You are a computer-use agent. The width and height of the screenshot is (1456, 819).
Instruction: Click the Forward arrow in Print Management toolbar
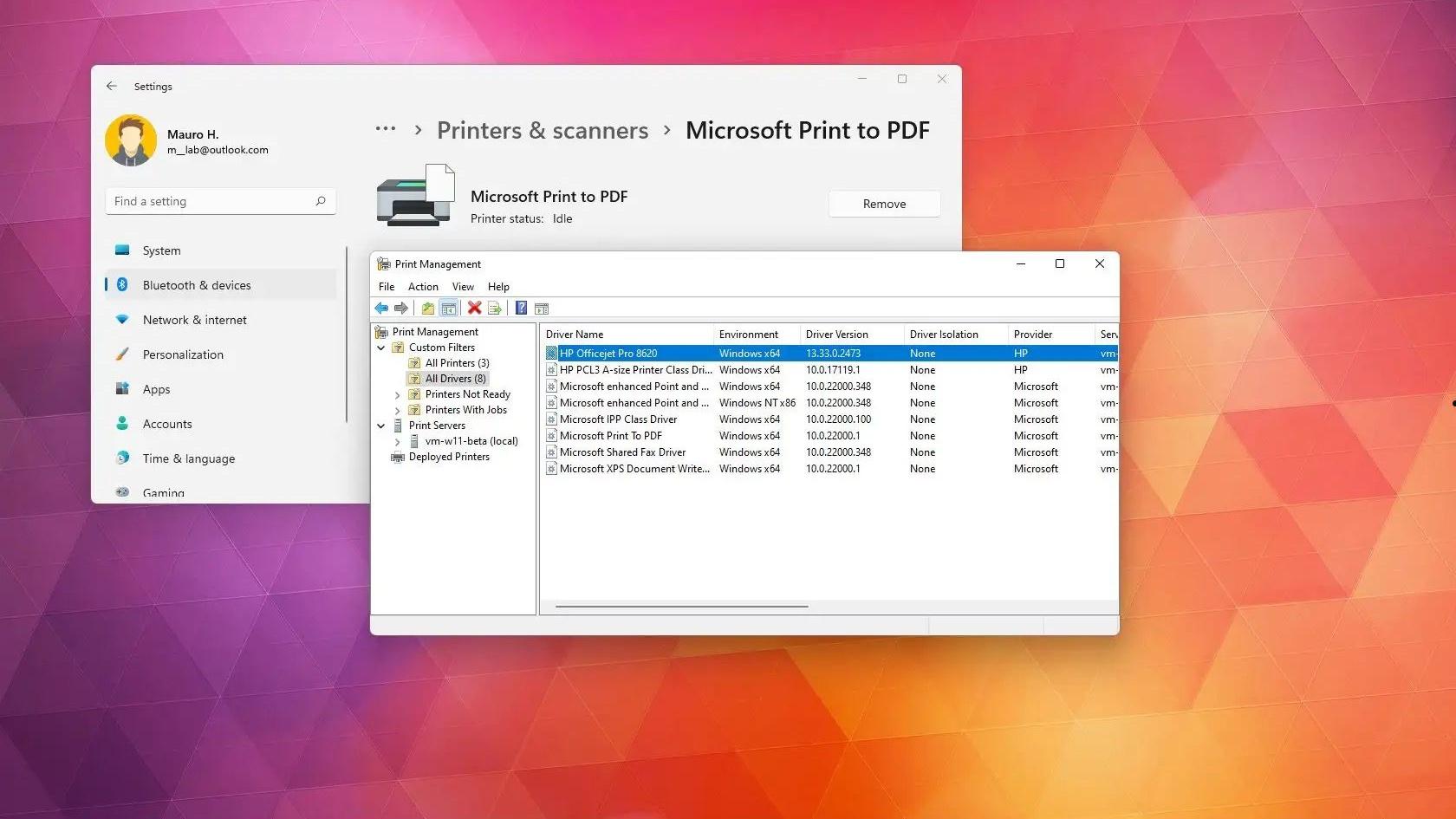(x=401, y=308)
